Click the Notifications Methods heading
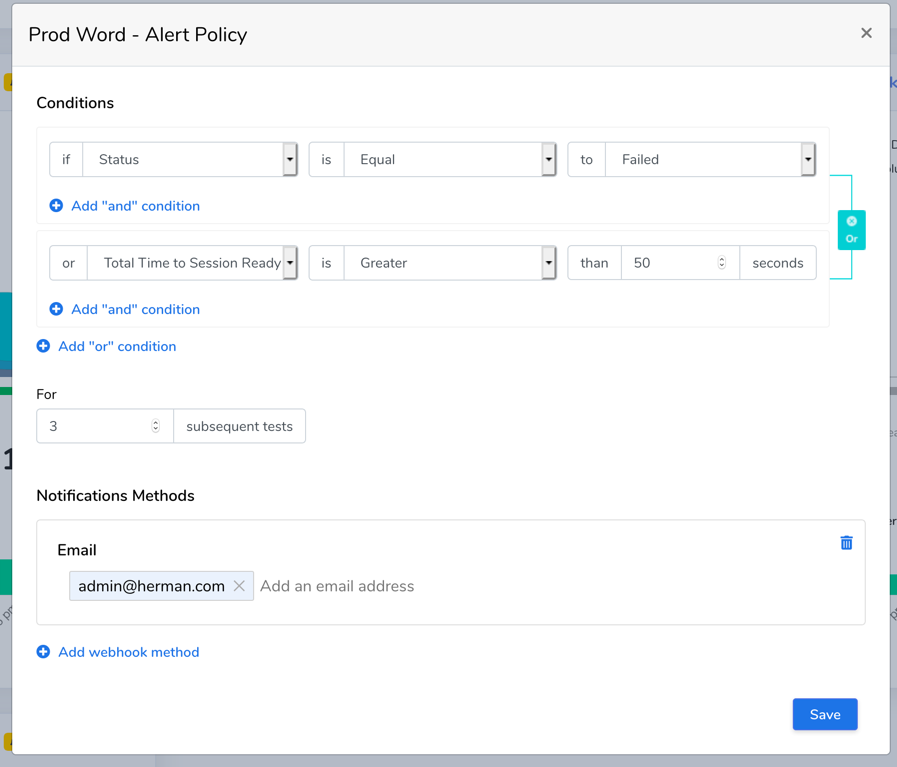897x767 pixels. point(116,496)
